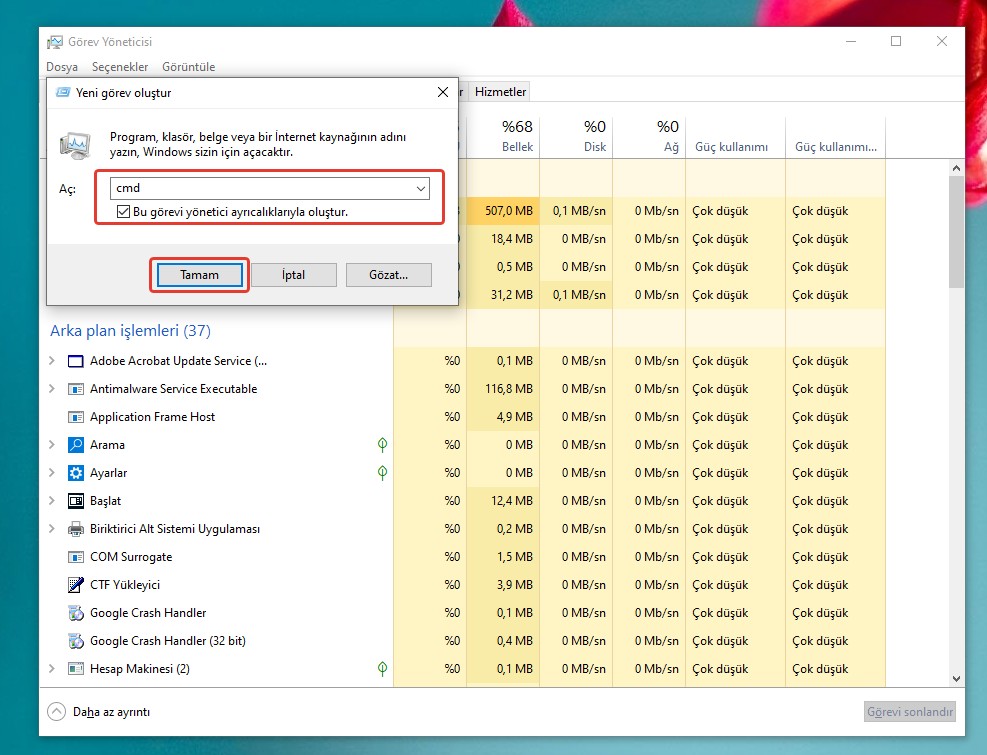Click the Arama magnifier process icon
Image resolution: width=987 pixels, height=755 pixels.
(x=76, y=445)
